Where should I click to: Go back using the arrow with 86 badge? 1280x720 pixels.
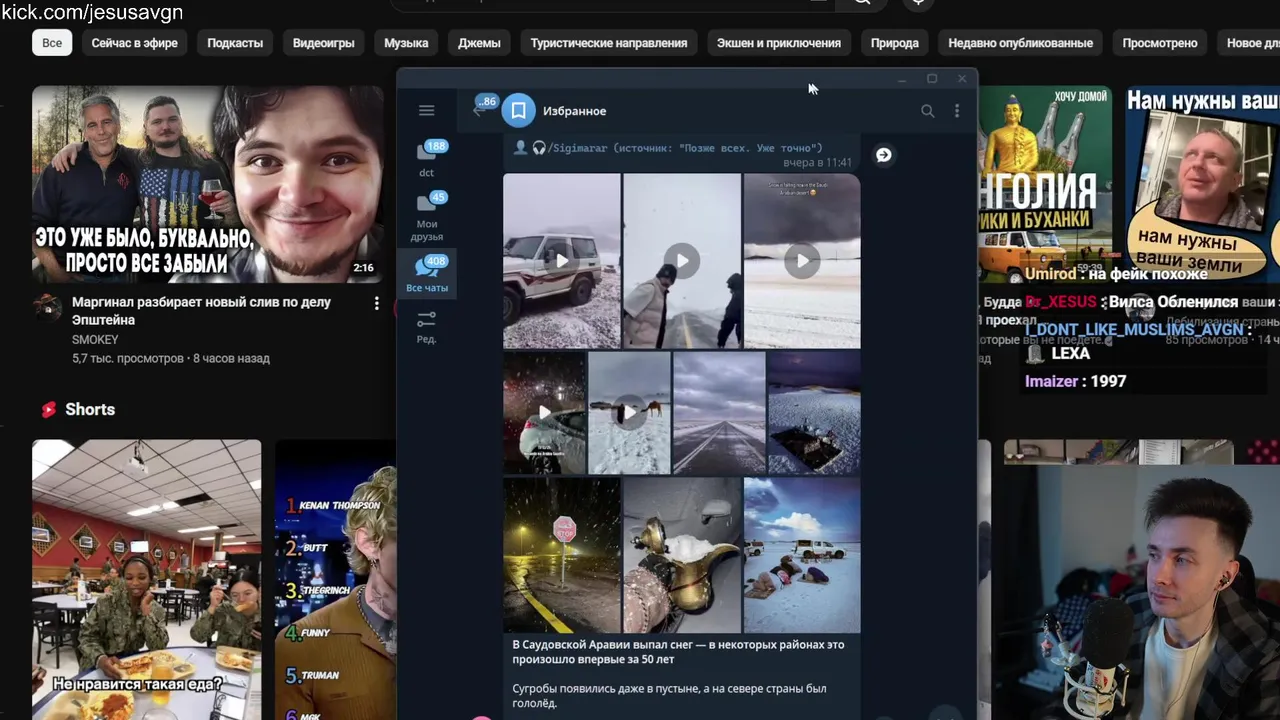479,110
